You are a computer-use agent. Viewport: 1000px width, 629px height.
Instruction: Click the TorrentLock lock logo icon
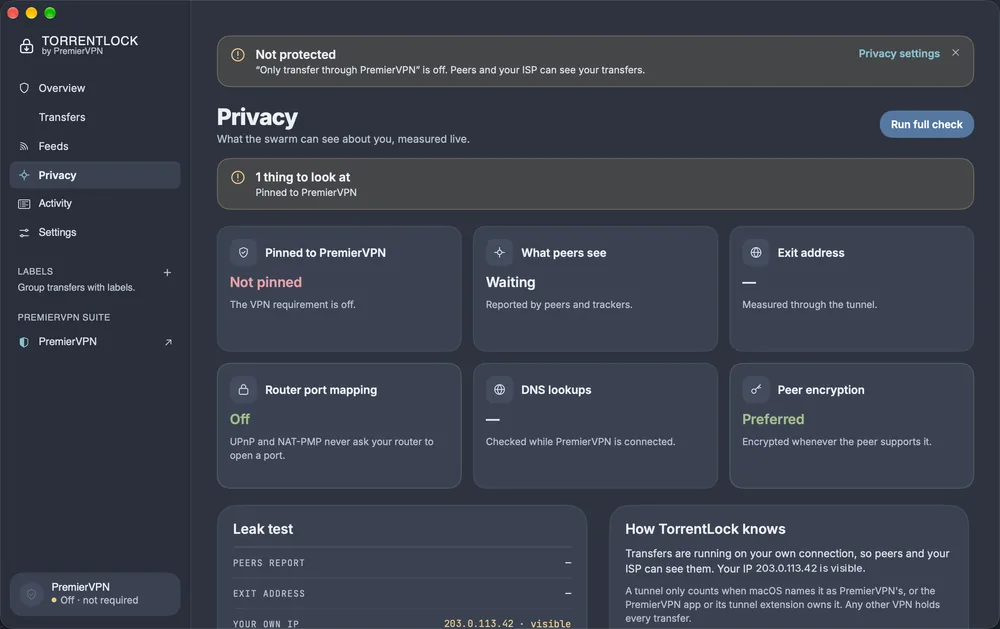(26, 46)
